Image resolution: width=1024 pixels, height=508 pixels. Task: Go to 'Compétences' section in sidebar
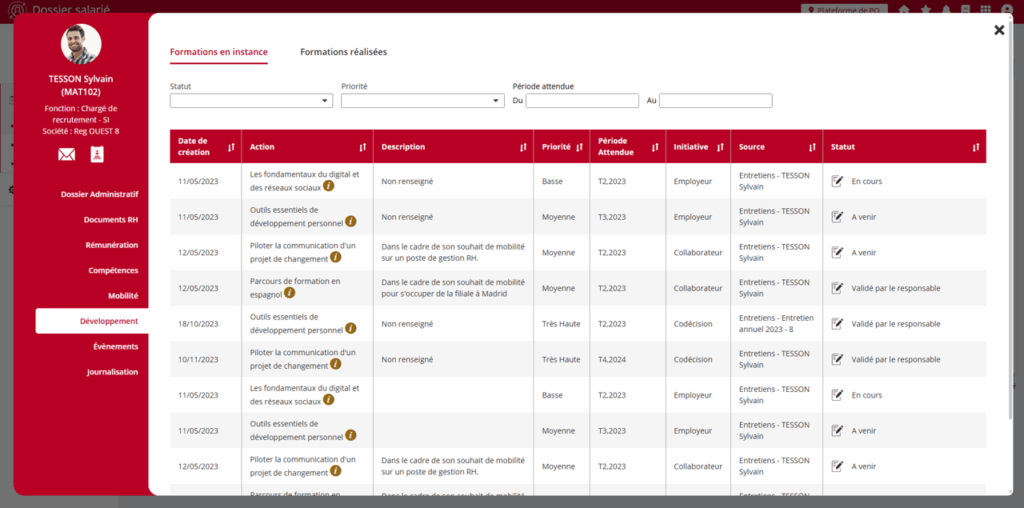113,270
